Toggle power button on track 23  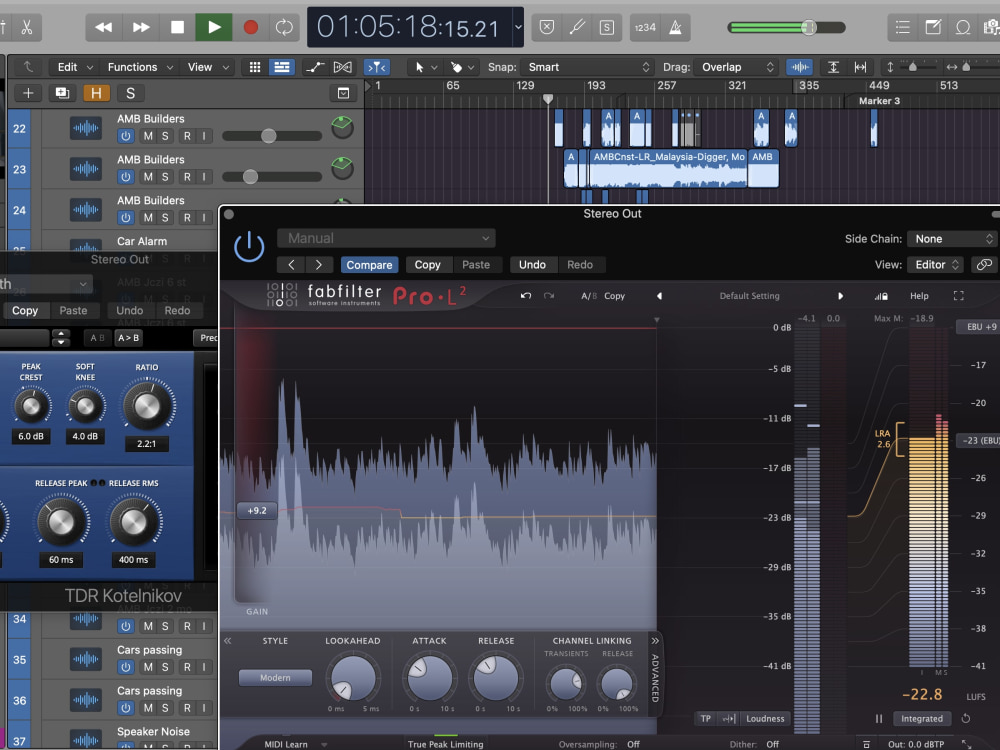click(126, 177)
